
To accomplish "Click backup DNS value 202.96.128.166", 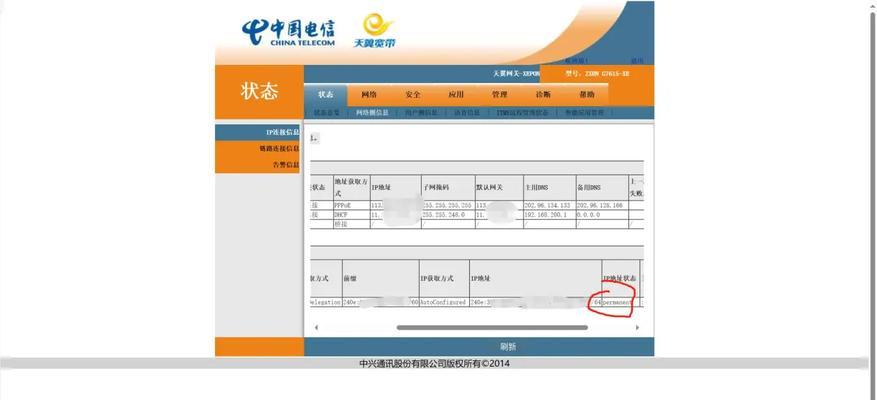I will click(602, 206).
